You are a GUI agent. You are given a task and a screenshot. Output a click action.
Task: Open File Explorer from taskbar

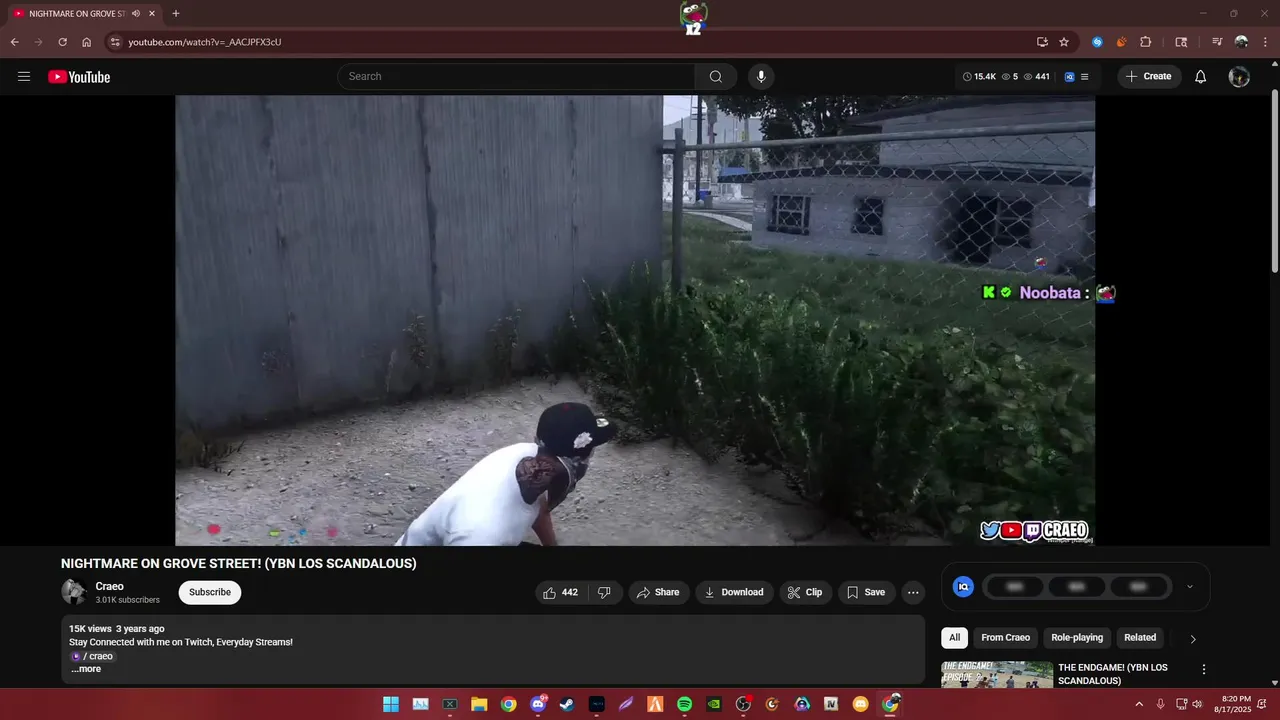[x=479, y=704]
